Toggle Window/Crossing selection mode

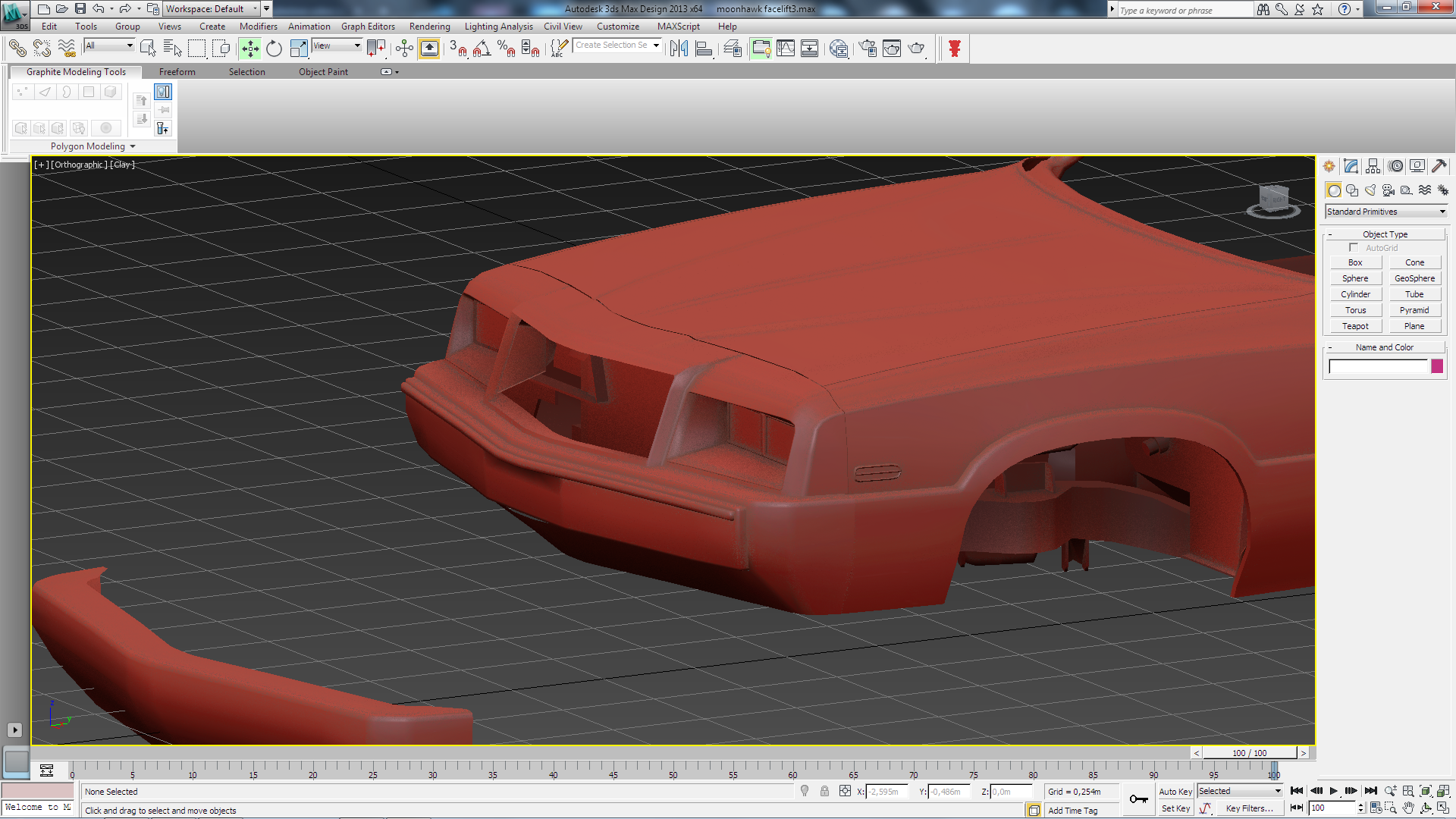(221, 49)
